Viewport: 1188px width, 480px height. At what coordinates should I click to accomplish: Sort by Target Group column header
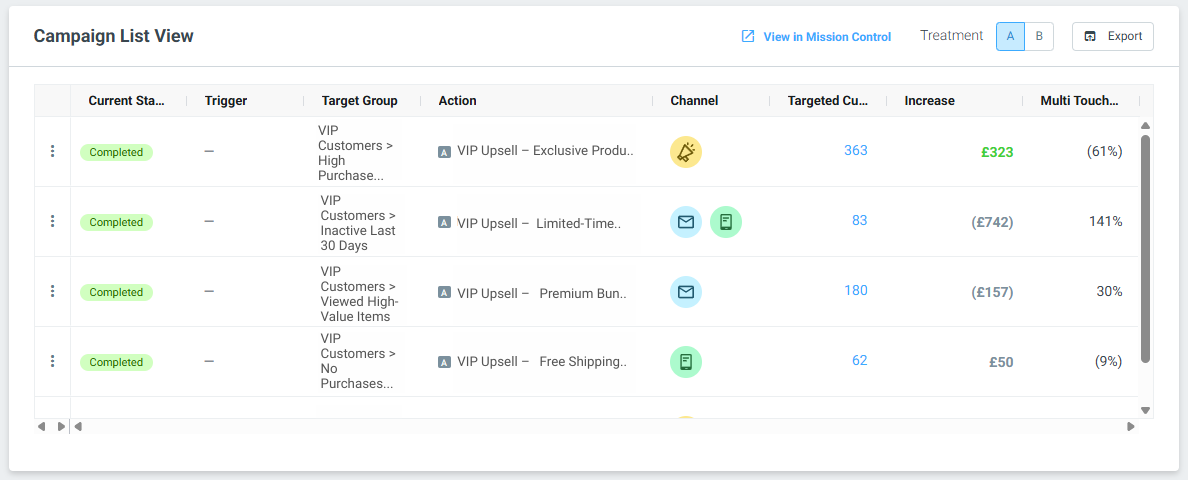pyautogui.click(x=359, y=101)
